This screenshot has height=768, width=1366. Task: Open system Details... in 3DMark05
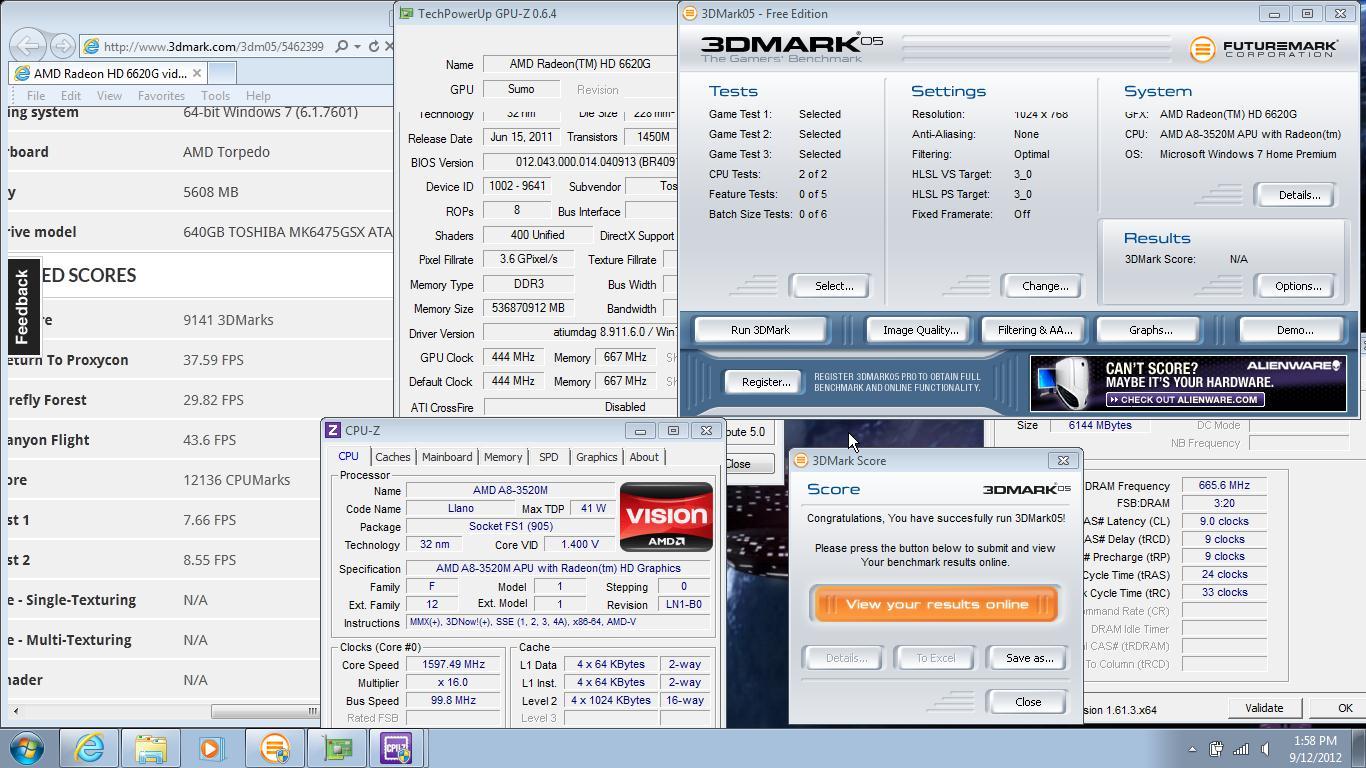[1298, 195]
